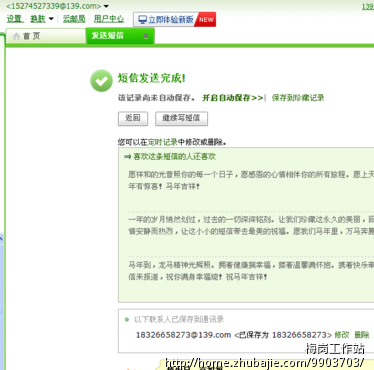Open the 换肤 dropdown arrow
The height and width of the screenshot is (370, 374).
[51, 19]
